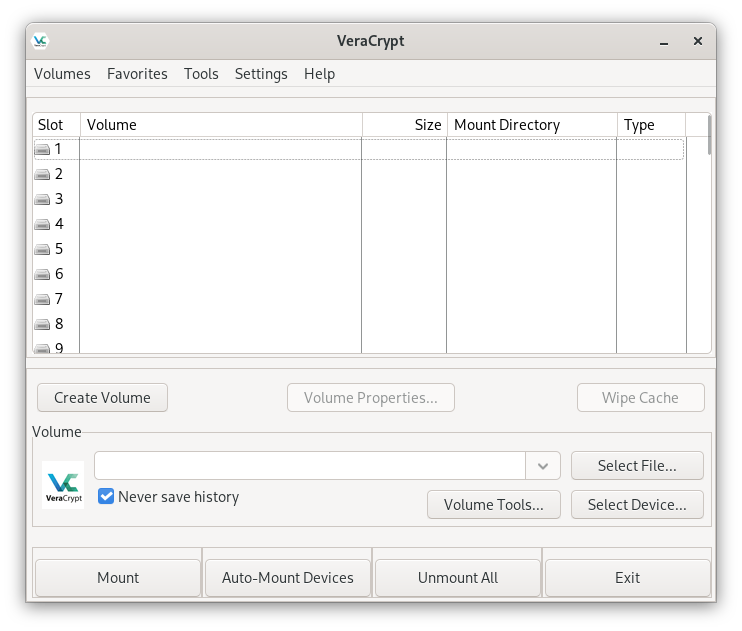The image size is (742, 631).
Task: Click the Volume Properties button
Action: 371,398
